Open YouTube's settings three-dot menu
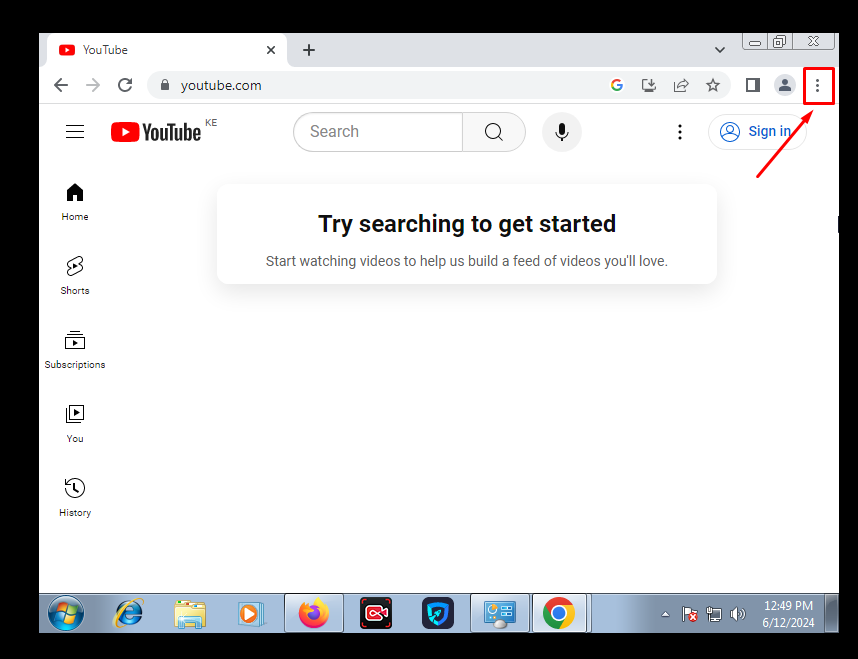 pyautogui.click(x=680, y=132)
